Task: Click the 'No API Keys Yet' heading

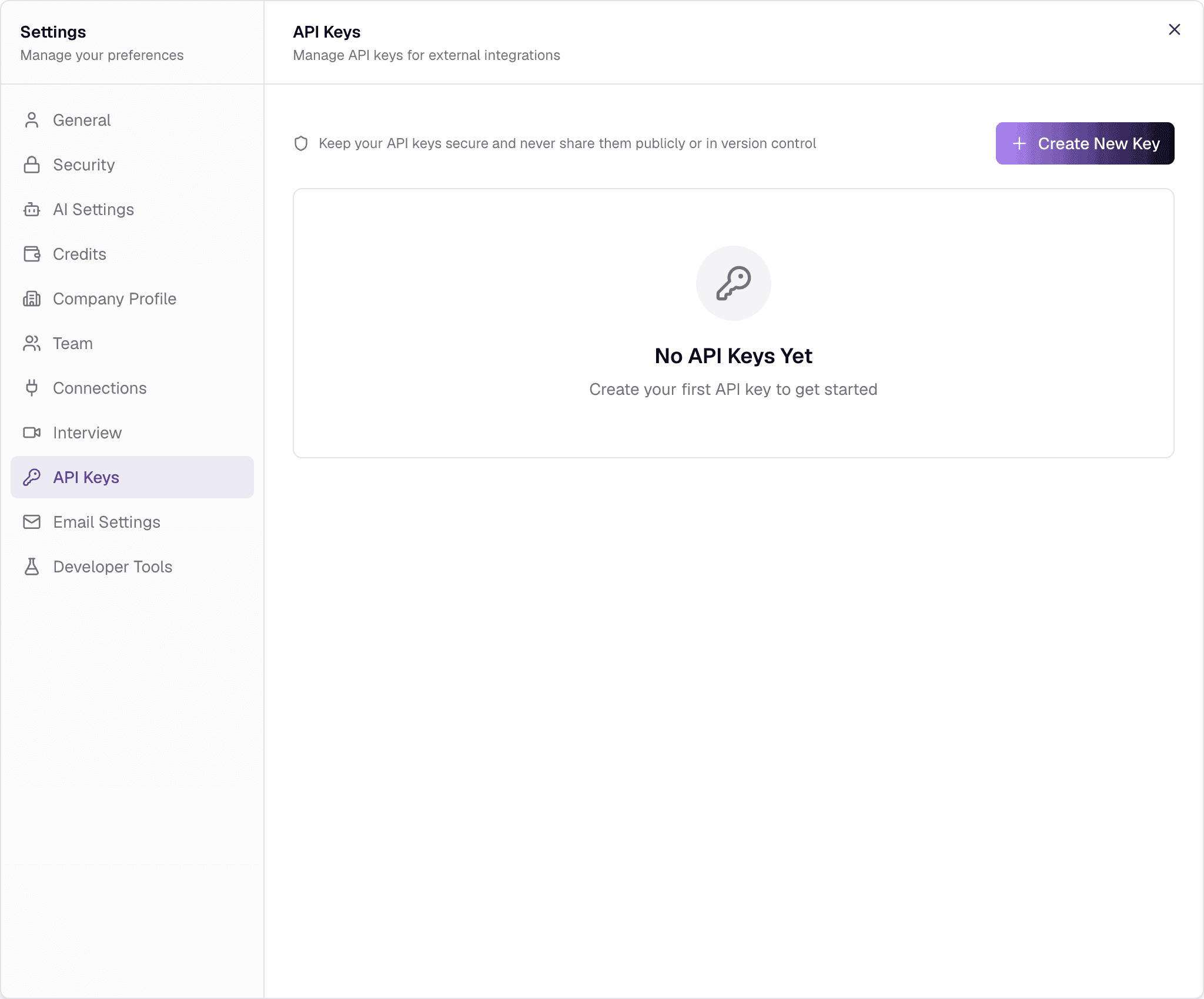Action: [x=734, y=356]
